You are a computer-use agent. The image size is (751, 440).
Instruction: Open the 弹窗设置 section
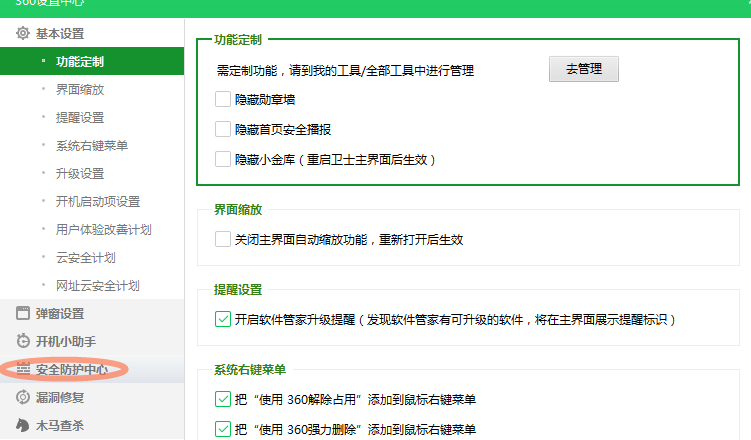coord(92,314)
